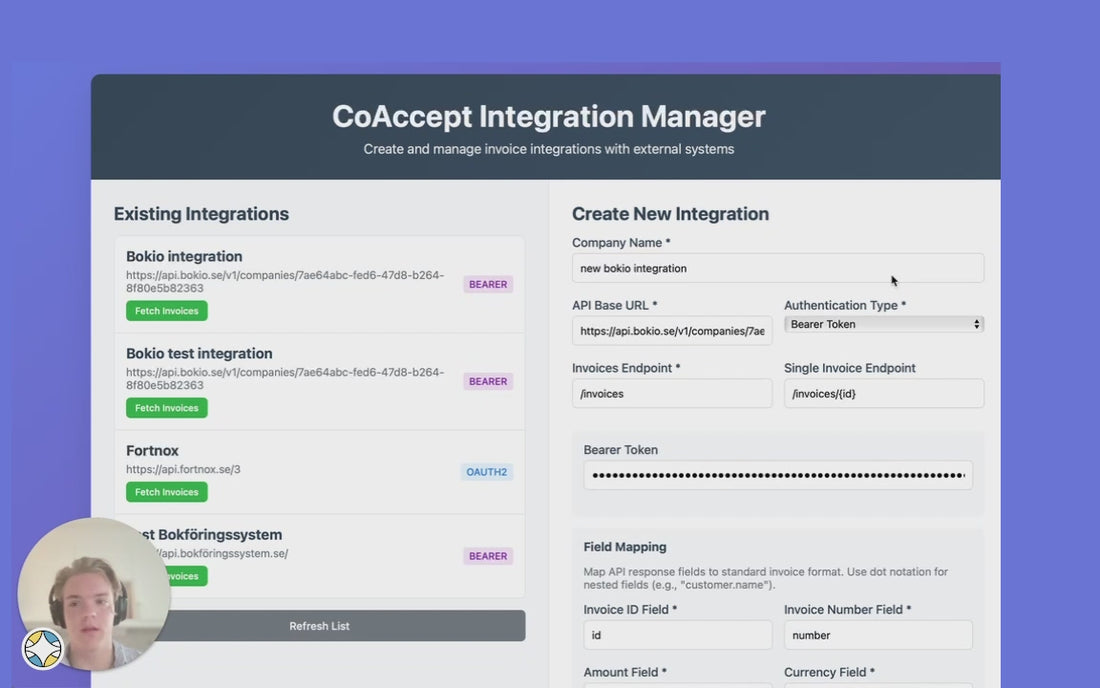Click the CoAccept Integration Manager title

pyautogui.click(x=549, y=116)
